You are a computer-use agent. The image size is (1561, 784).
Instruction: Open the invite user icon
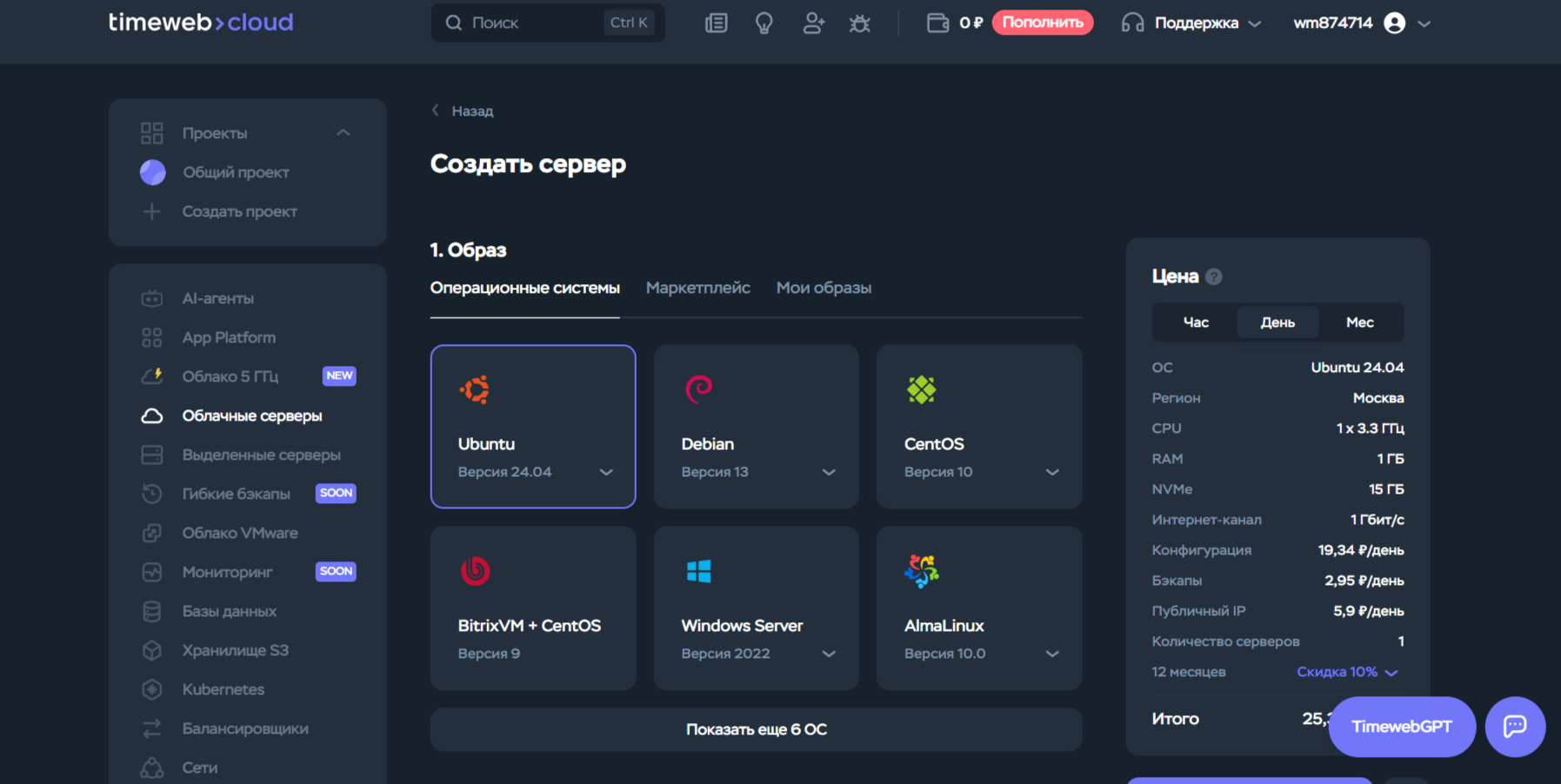(x=813, y=23)
